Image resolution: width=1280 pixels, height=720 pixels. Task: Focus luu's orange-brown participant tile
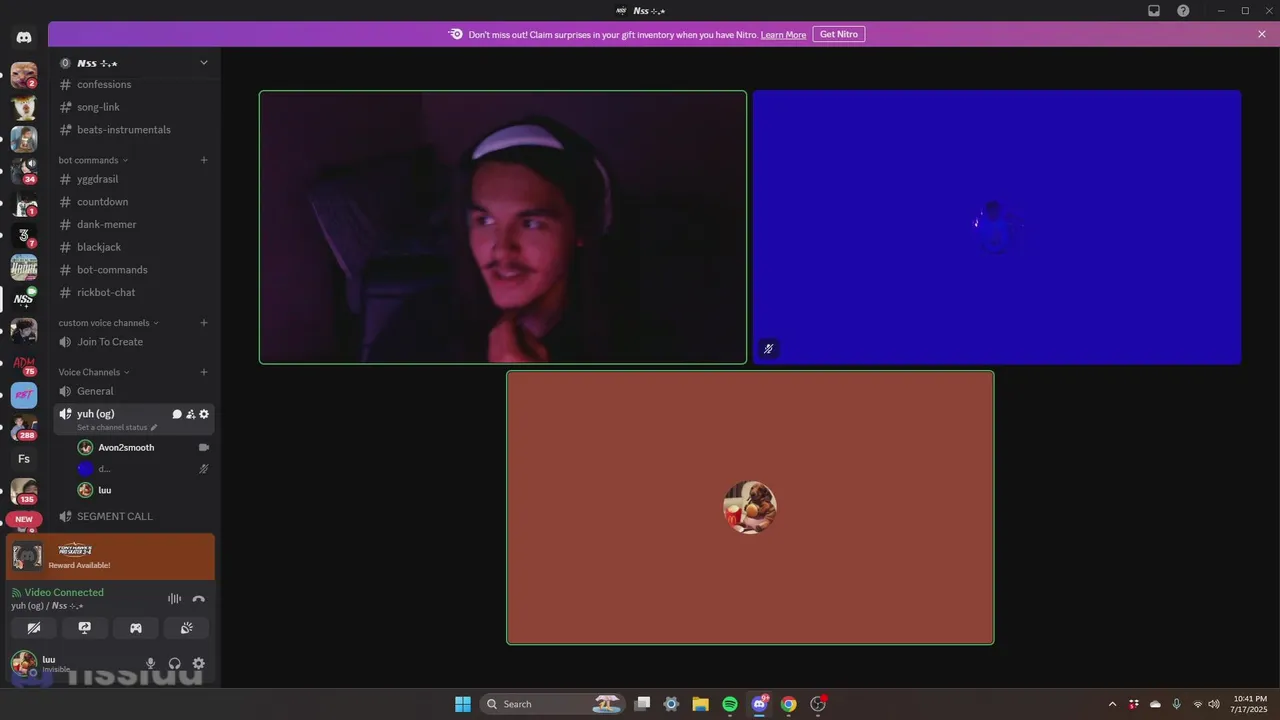pos(750,508)
